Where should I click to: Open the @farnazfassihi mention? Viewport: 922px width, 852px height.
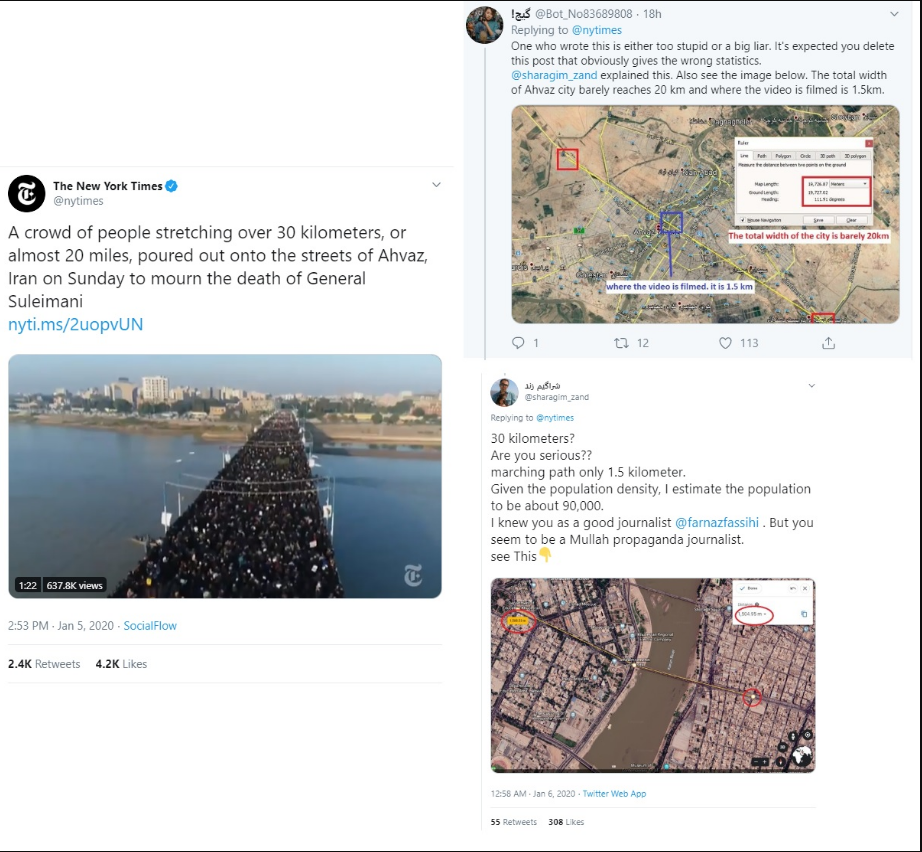tap(716, 522)
